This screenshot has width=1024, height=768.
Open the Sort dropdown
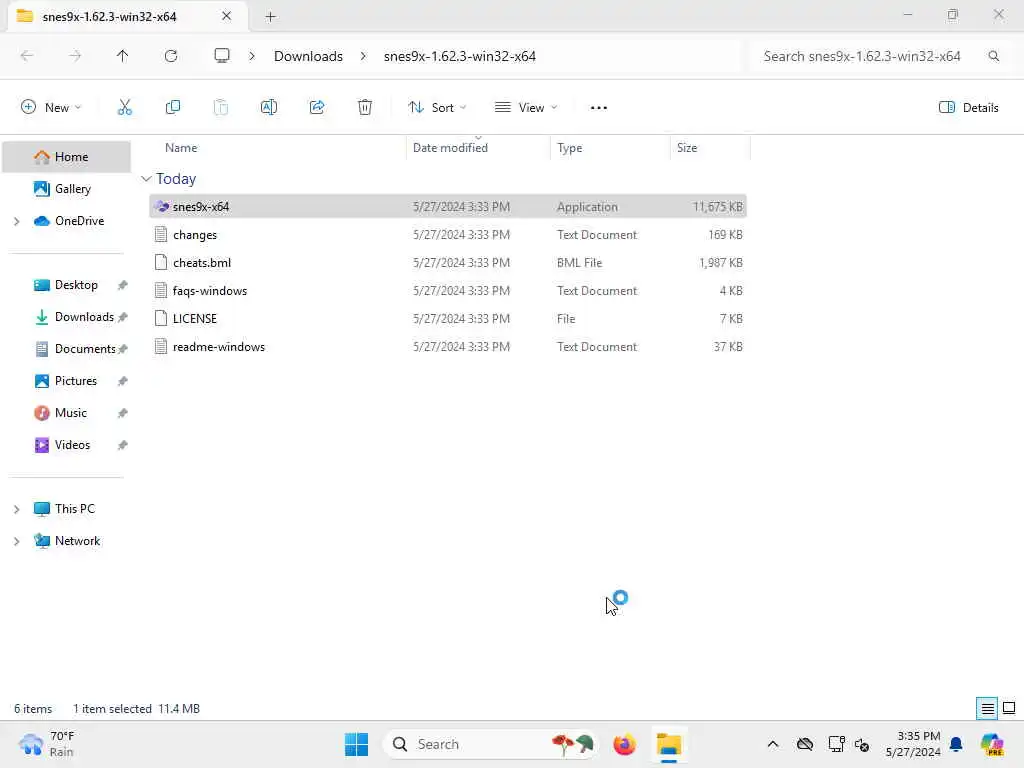coord(437,108)
